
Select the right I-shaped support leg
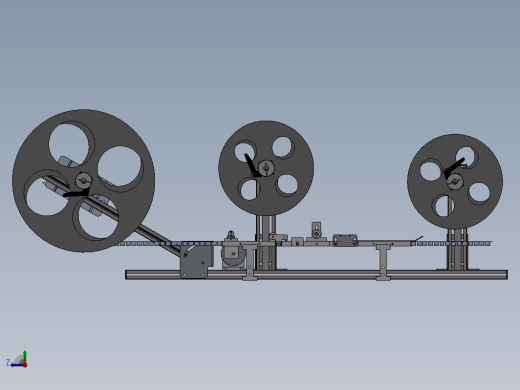[x=383, y=262]
